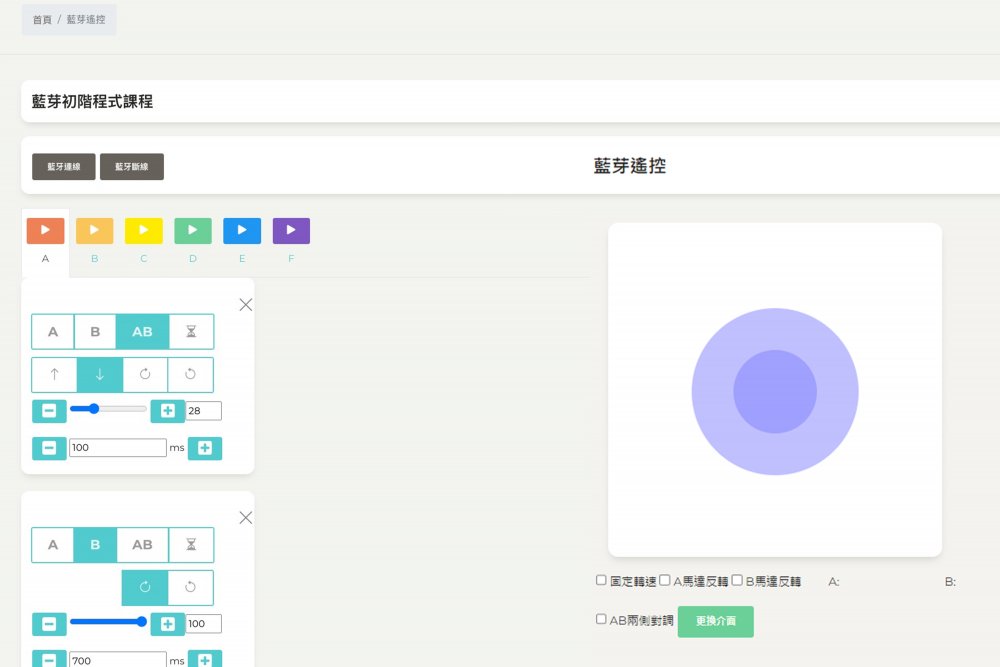Click the orange play button for program A
Viewport: 1000px width, 667px height.
(x=45, y=231)
